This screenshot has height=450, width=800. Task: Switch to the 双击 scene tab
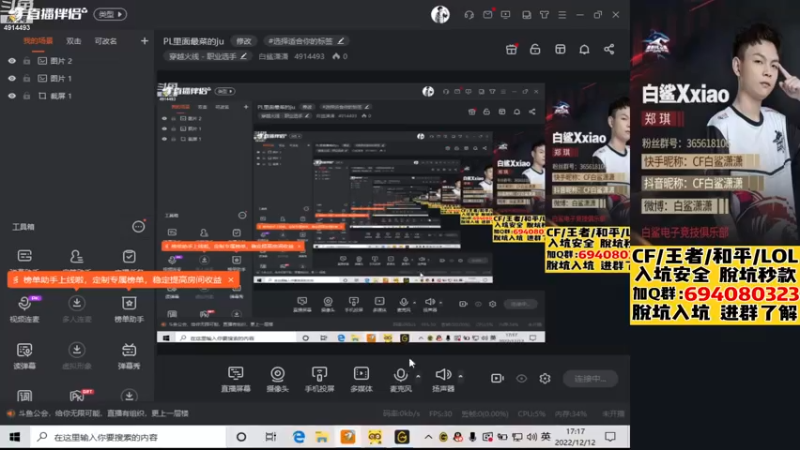[x=73, y=41]
